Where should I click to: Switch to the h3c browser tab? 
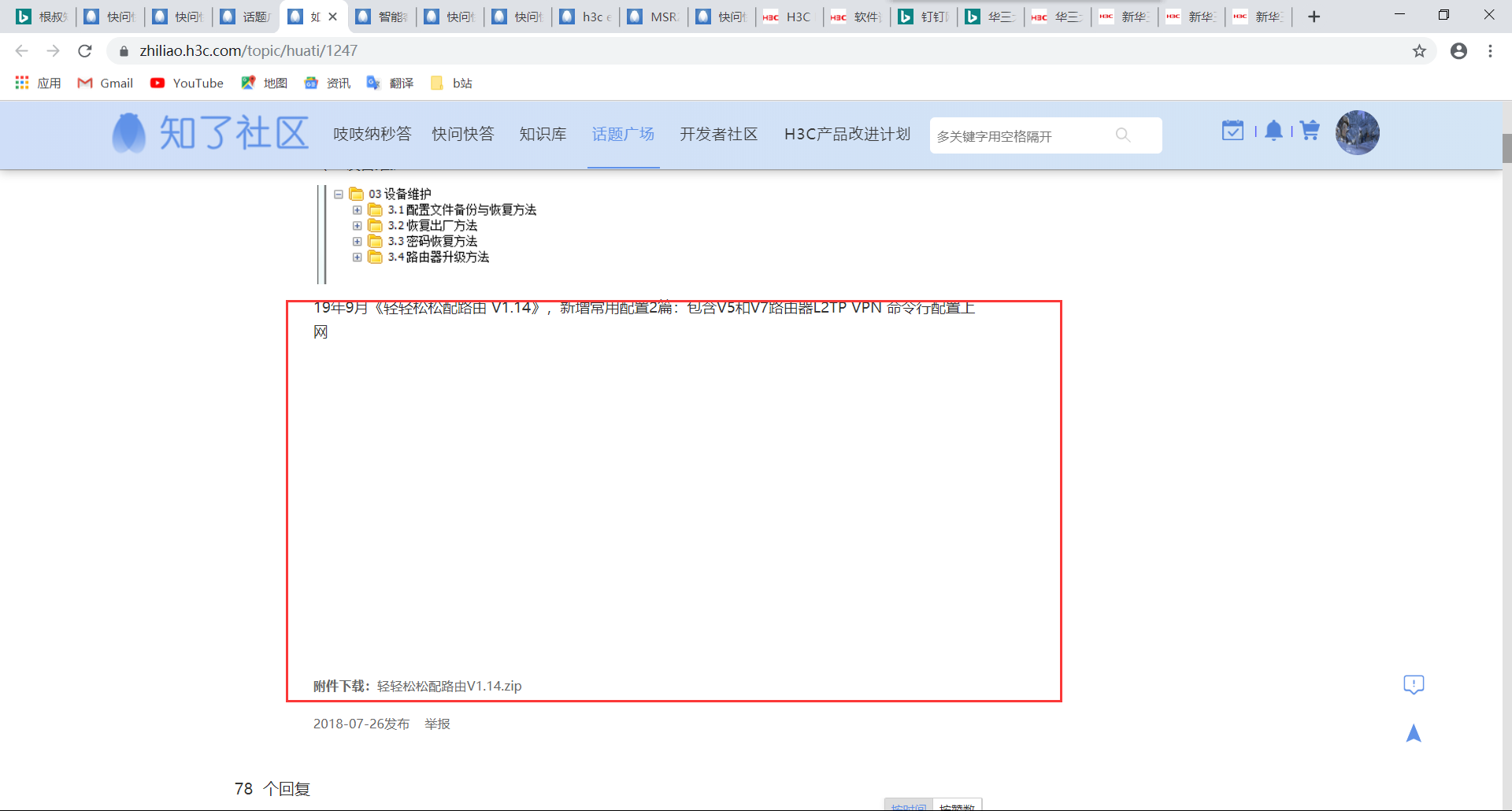tap(587, 17)
